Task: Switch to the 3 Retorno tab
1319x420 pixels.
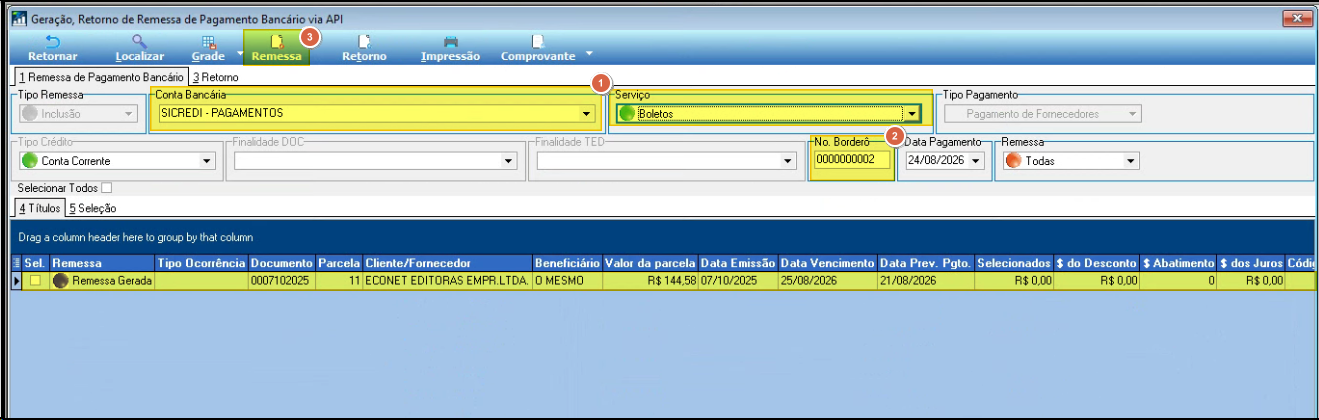Action: pyautogui.click(x=216, y=76)
